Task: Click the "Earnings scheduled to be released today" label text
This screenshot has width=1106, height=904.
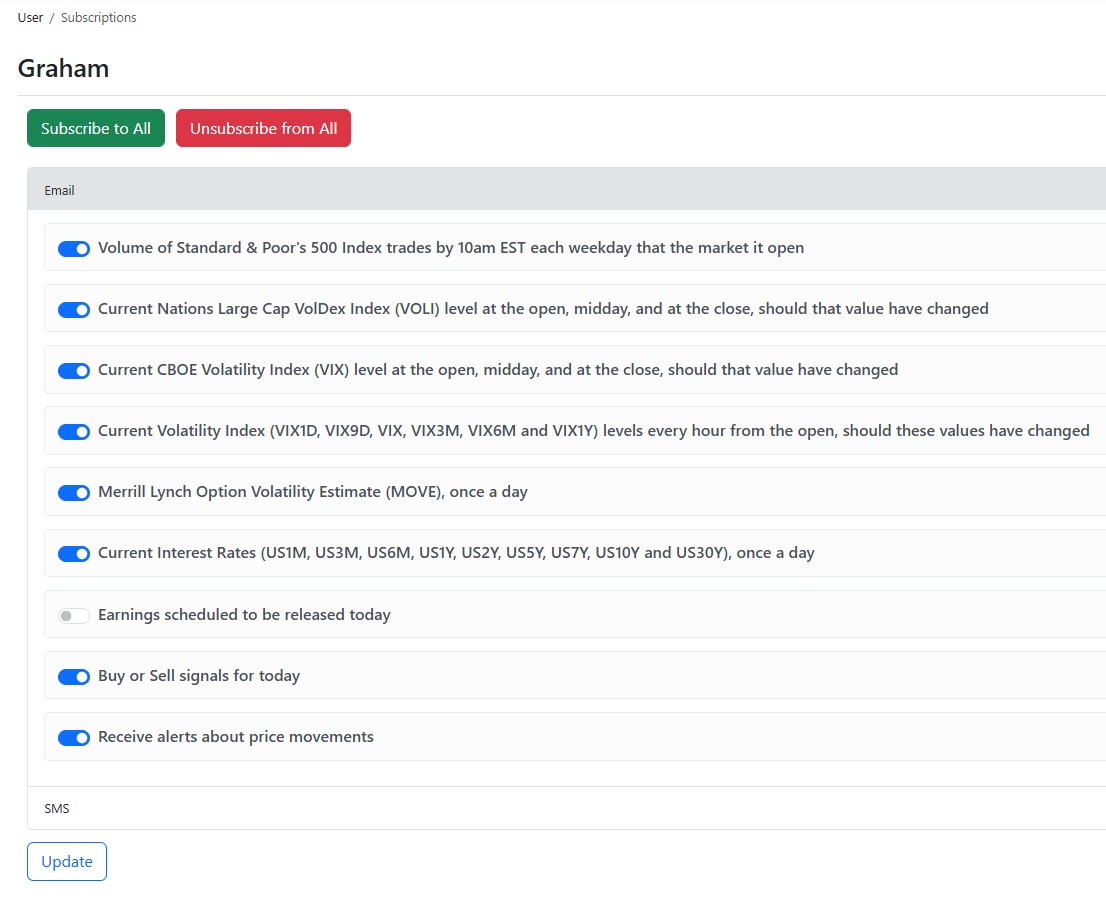Action: click(244, 615)
